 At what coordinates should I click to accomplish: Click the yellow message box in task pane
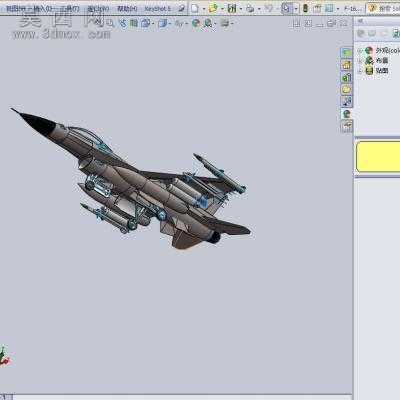pos(378,156)
